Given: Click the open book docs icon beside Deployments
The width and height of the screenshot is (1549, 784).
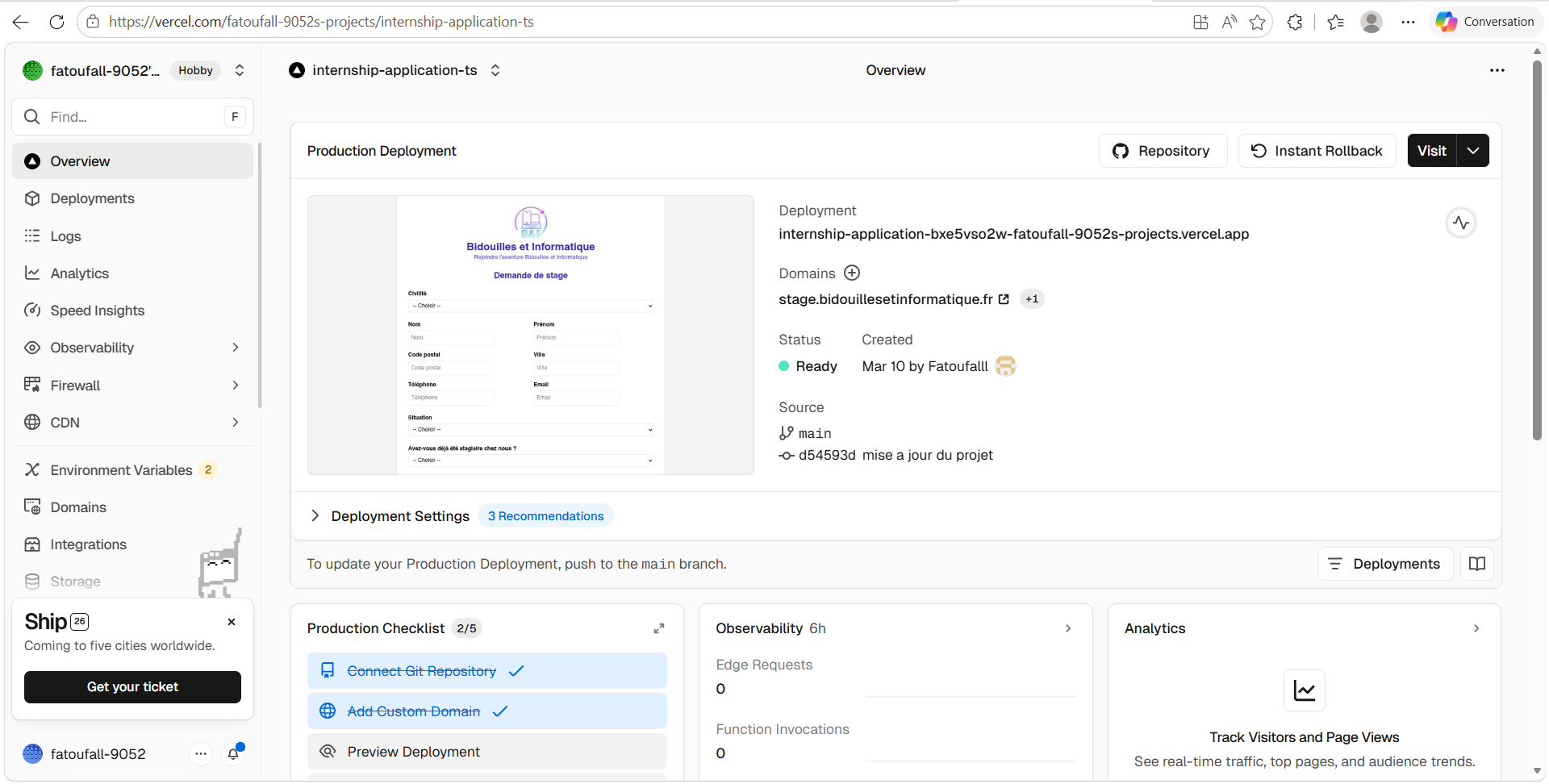Looking at the screenshot, I should 1477,564.
